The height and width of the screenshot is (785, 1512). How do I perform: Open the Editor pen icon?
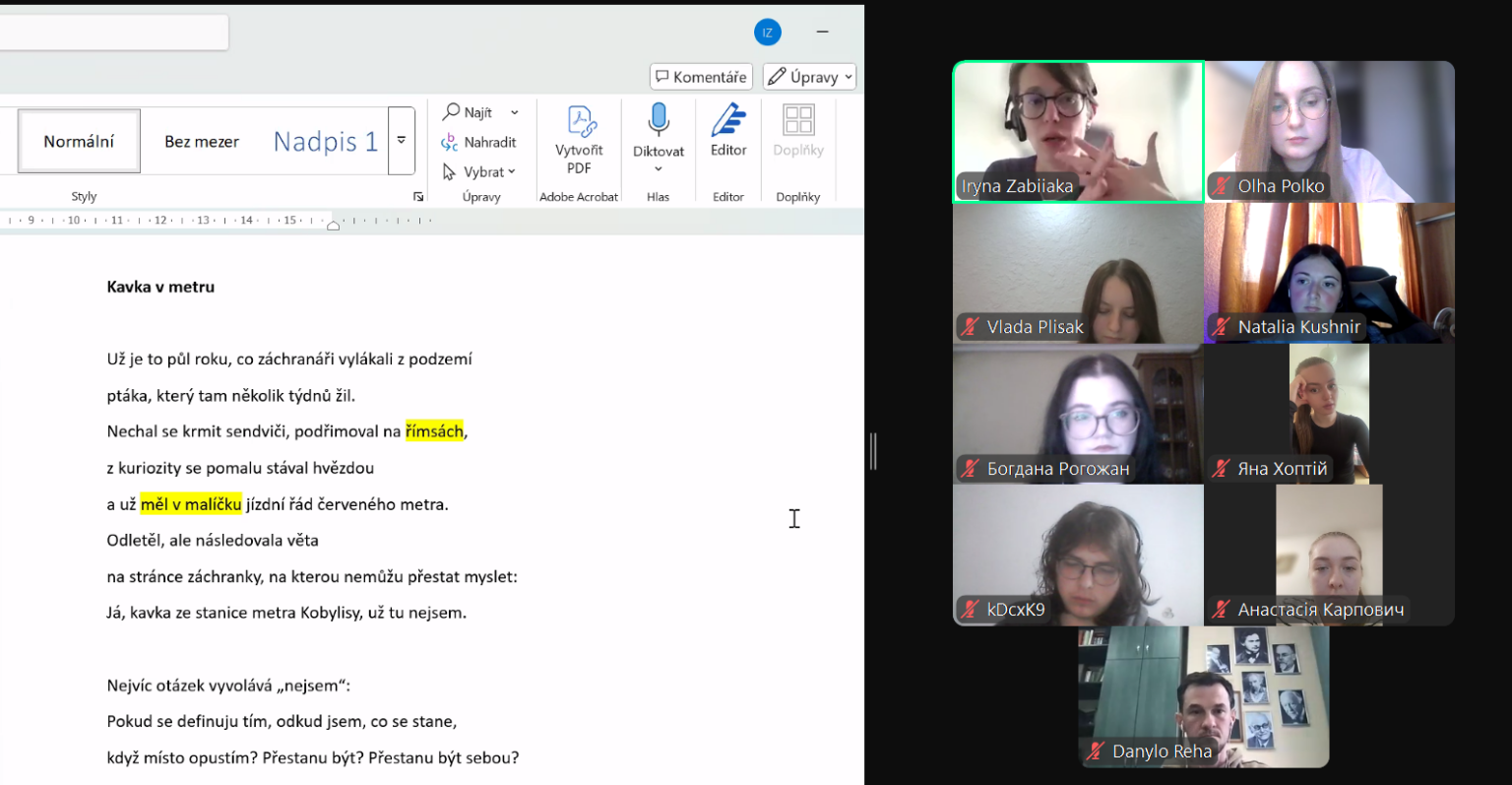tap(728, 120)
